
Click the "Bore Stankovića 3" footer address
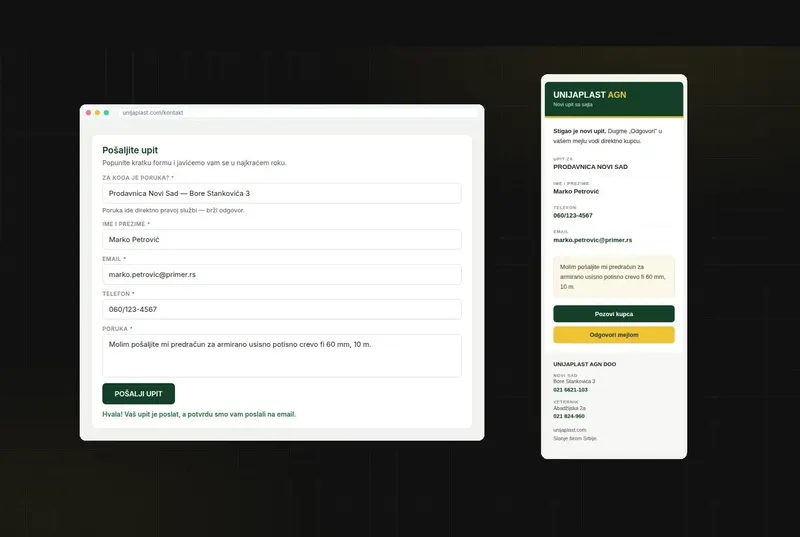(x=574, y=381)
